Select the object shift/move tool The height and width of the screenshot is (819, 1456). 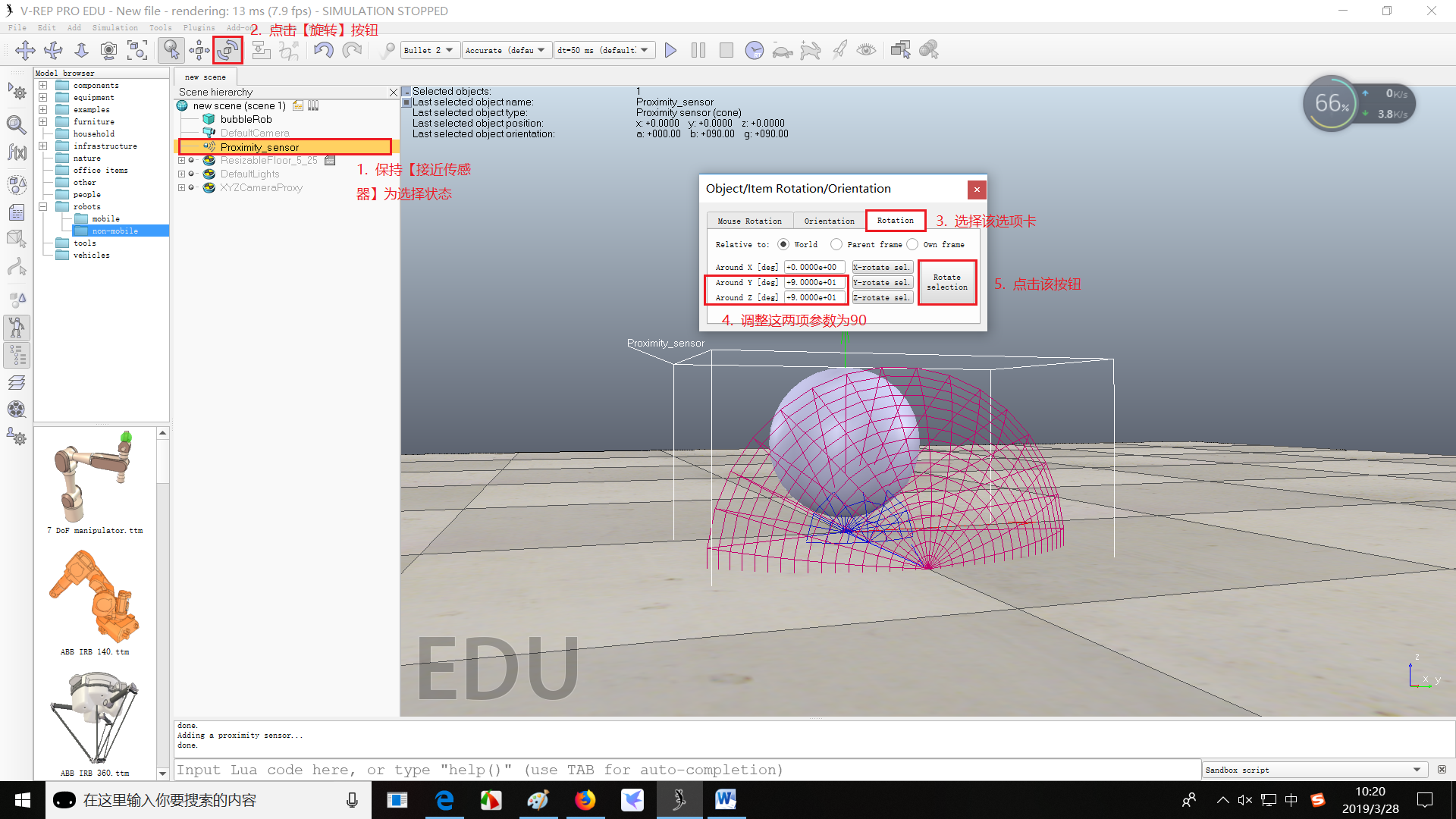click(199, 50)
